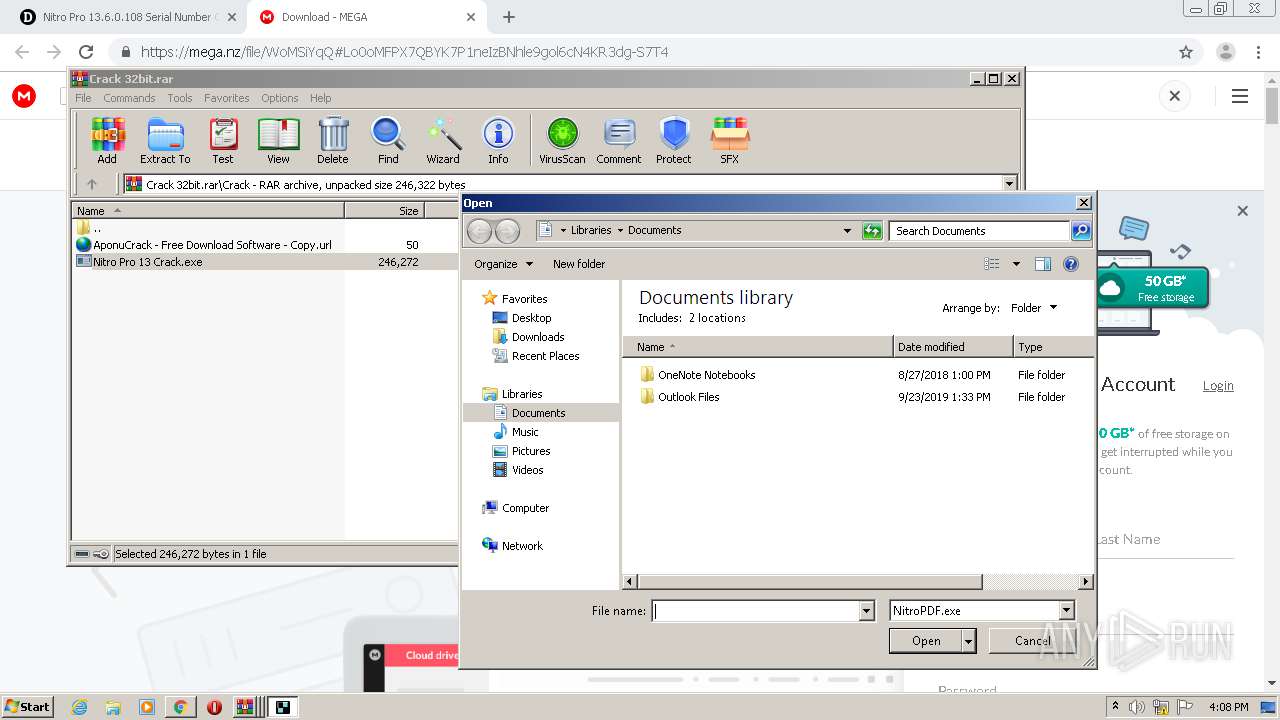Open the MEGA hamburger menu
Viewport: 1280px width, 720px height.
coord(1240,96)
